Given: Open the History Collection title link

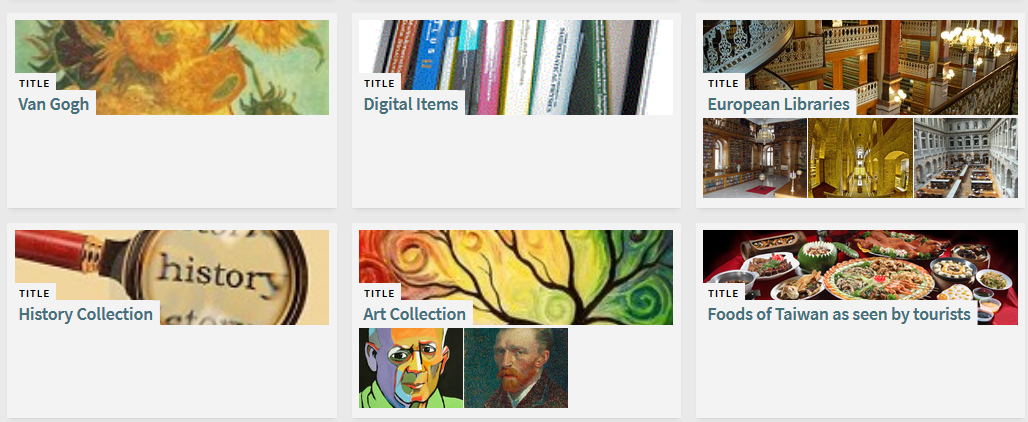Looking at the screenshot, I should coord(86,314).
